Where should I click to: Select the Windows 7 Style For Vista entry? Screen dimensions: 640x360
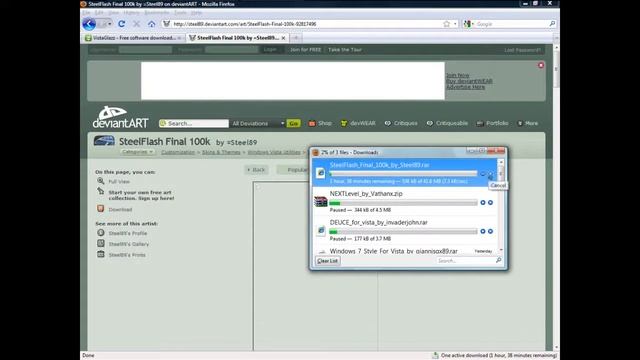click(x=405, y=251)
